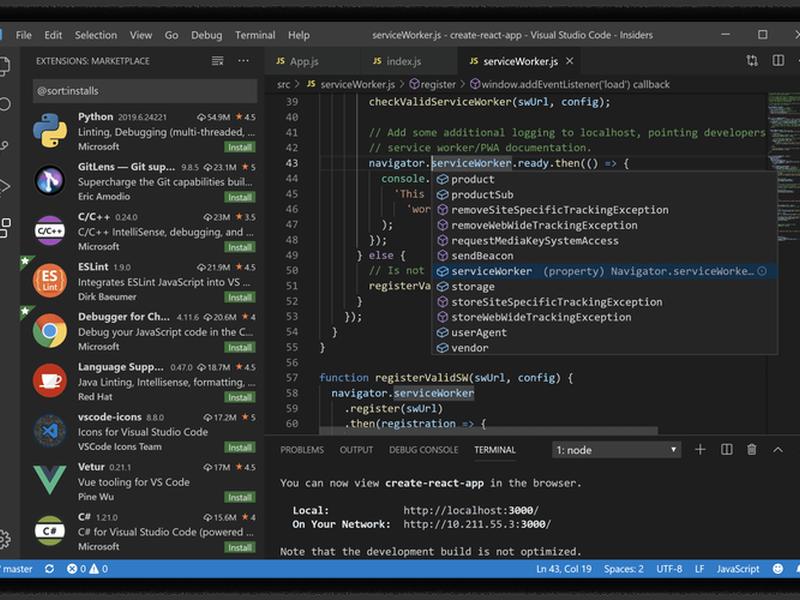800x600 pixels.
Task: Create a new terminal with plus icon
Action: (x=700, y=449)
